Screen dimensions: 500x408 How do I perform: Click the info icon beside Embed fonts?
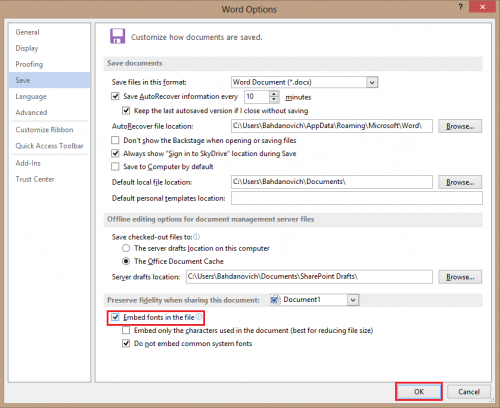click(x=198, y=317)
